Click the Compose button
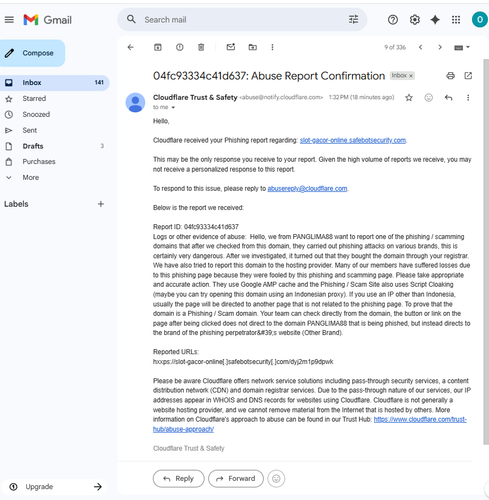The image size is (489, 500). pyautogui.click(x=32, y=53)
